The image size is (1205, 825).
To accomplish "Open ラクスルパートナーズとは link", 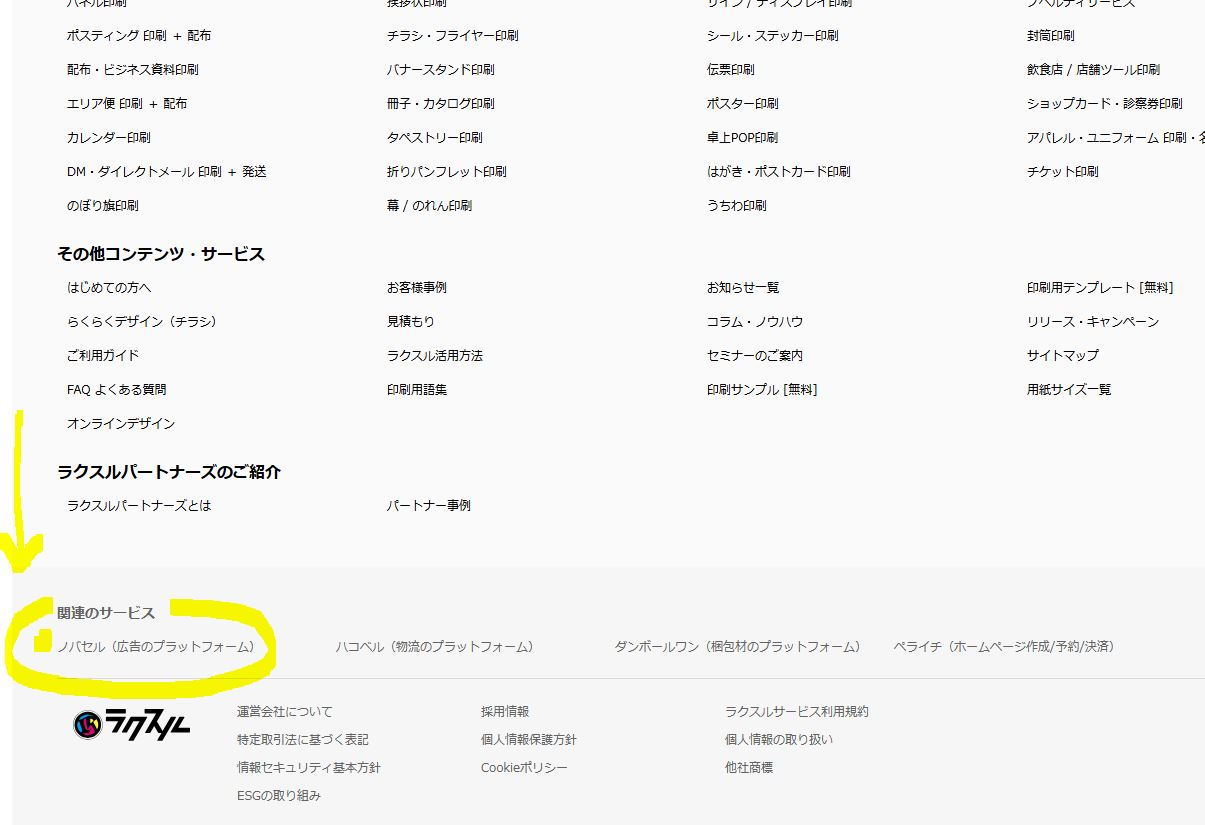I will (139, 506).
